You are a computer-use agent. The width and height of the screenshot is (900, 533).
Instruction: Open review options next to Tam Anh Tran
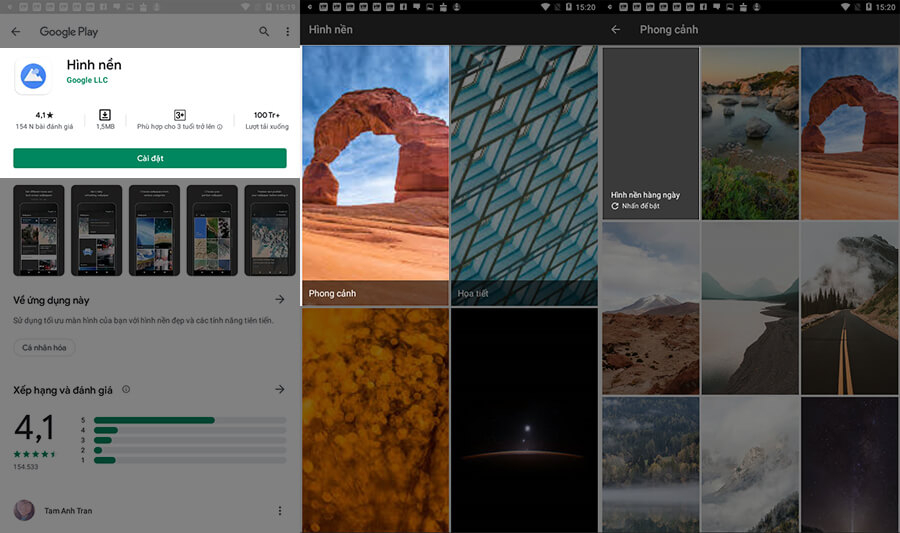pos(279,511)
